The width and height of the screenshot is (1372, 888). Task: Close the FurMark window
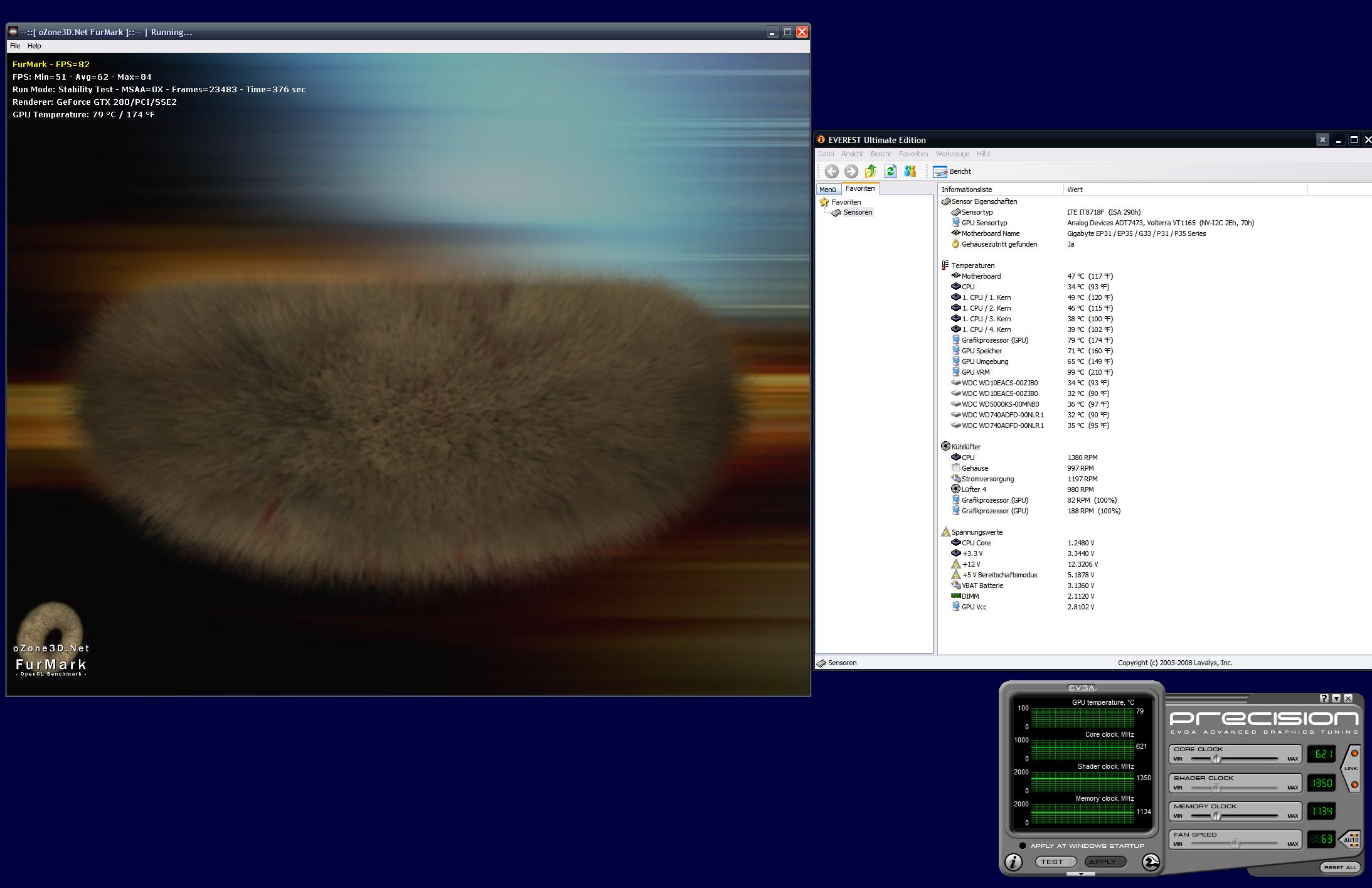(802, 32)
